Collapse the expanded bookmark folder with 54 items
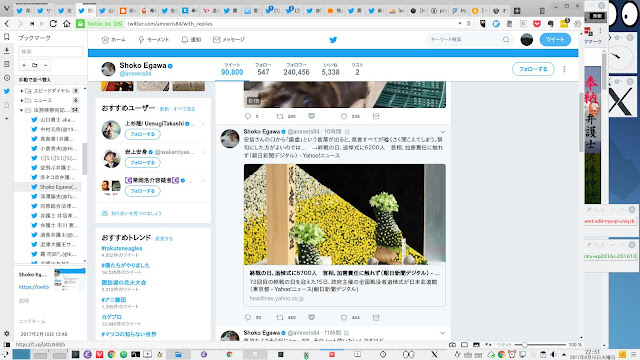 pyautogui.click(x=22, y=110)
